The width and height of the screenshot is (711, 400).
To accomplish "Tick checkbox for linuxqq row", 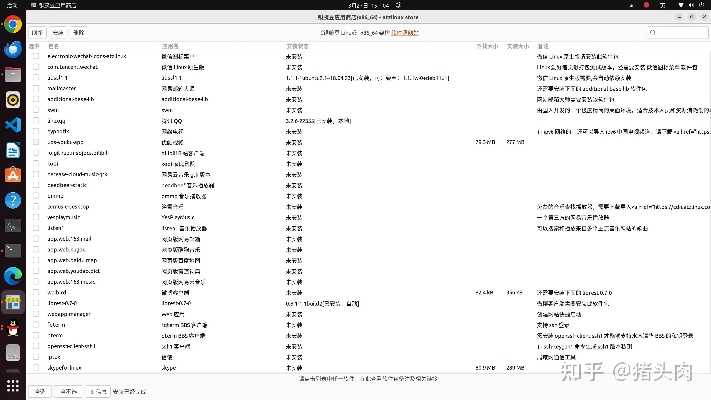I will coord(36,121).
